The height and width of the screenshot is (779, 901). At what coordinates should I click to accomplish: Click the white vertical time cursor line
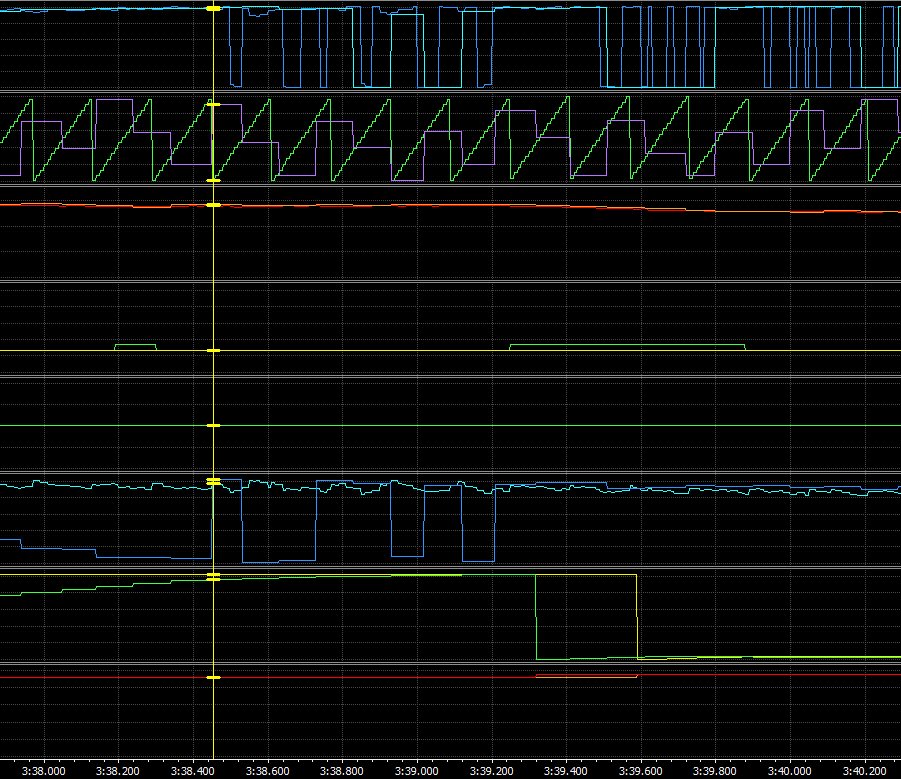(x=213, y=300)
